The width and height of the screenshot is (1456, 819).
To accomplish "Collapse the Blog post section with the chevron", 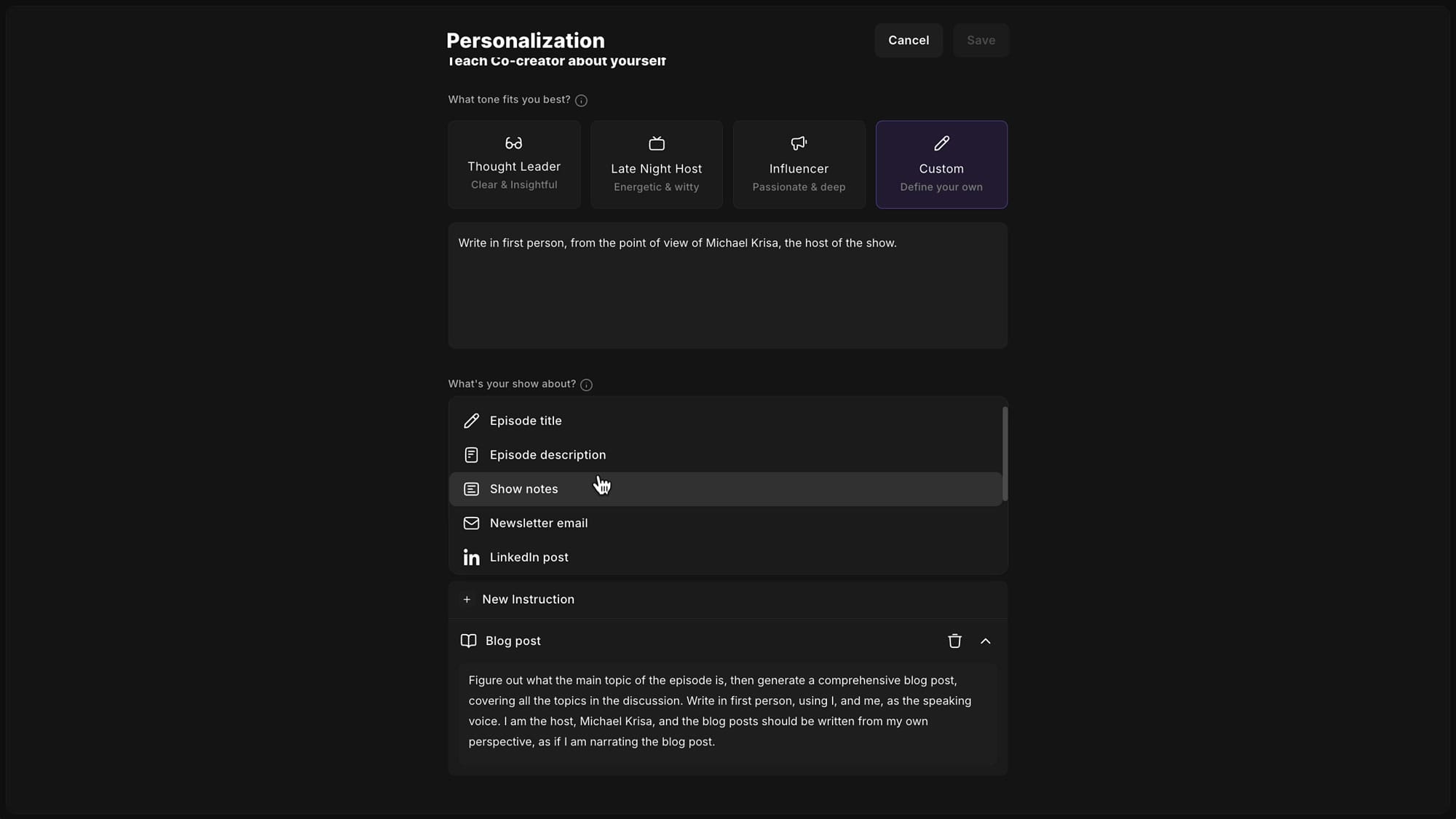I will (x=986, y=641).
